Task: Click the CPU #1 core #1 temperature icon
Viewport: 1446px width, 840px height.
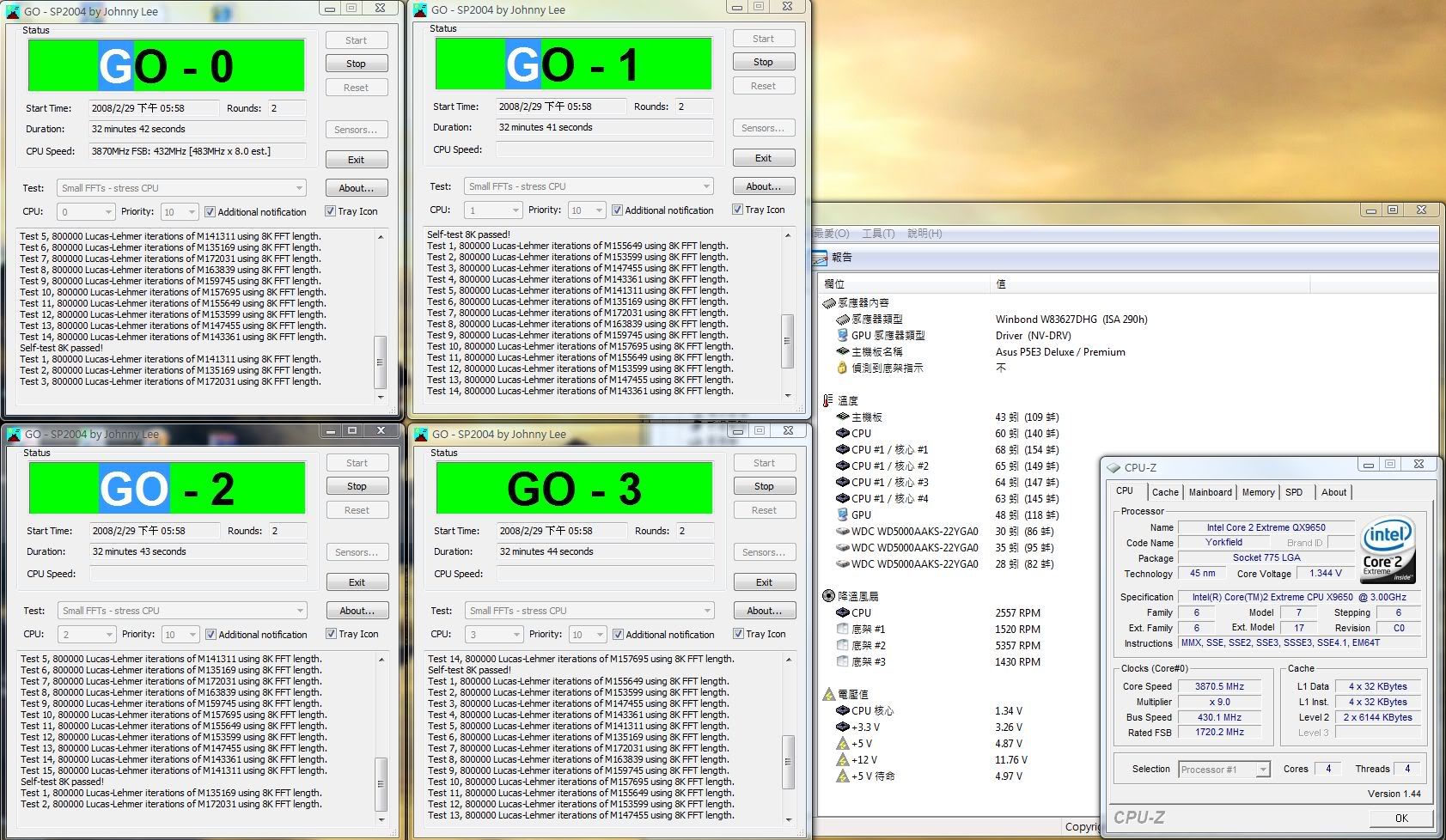Action: 843,450
